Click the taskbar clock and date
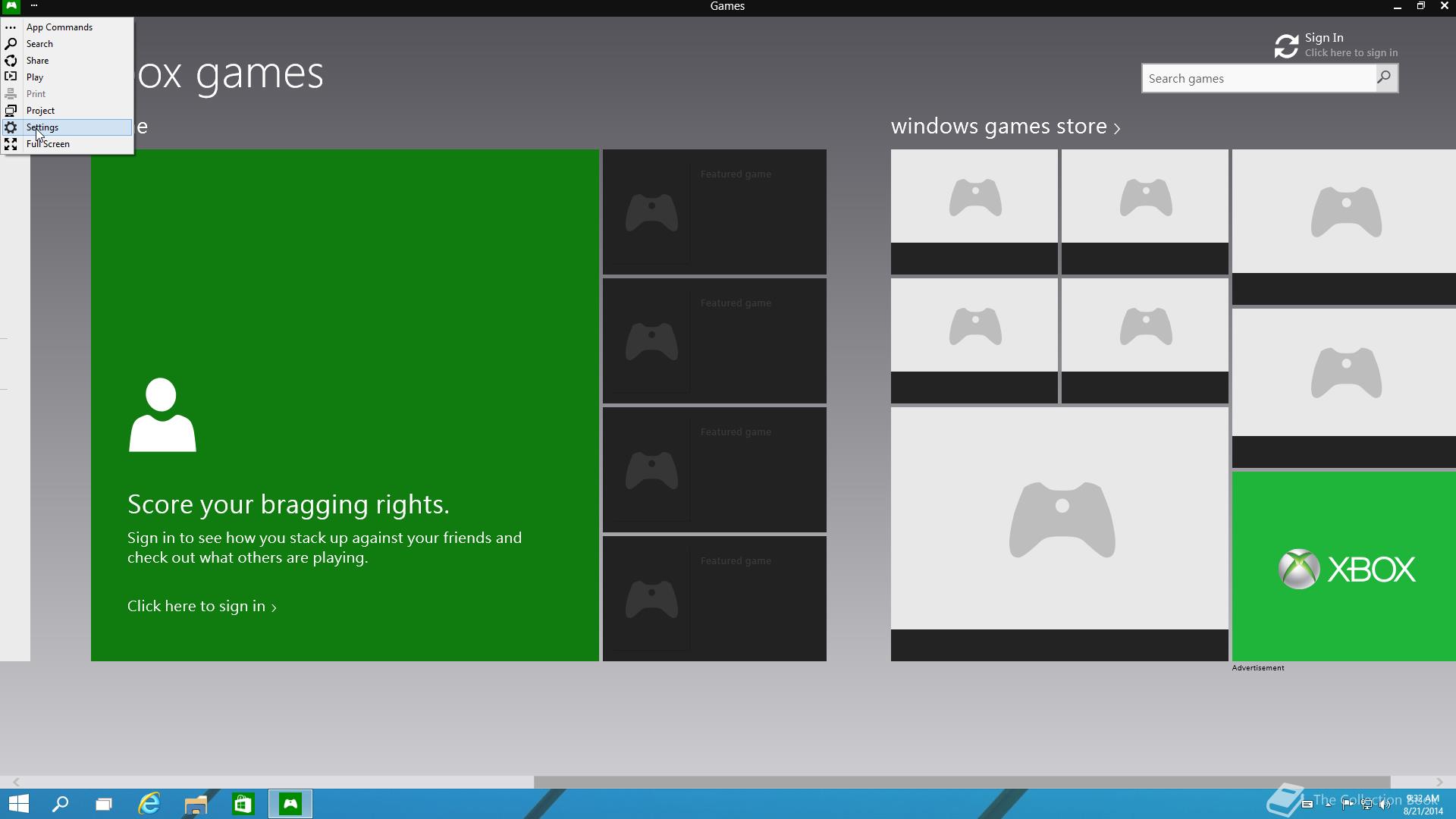The width and height of the screenshot is (1456, 819). point(1423,805)
